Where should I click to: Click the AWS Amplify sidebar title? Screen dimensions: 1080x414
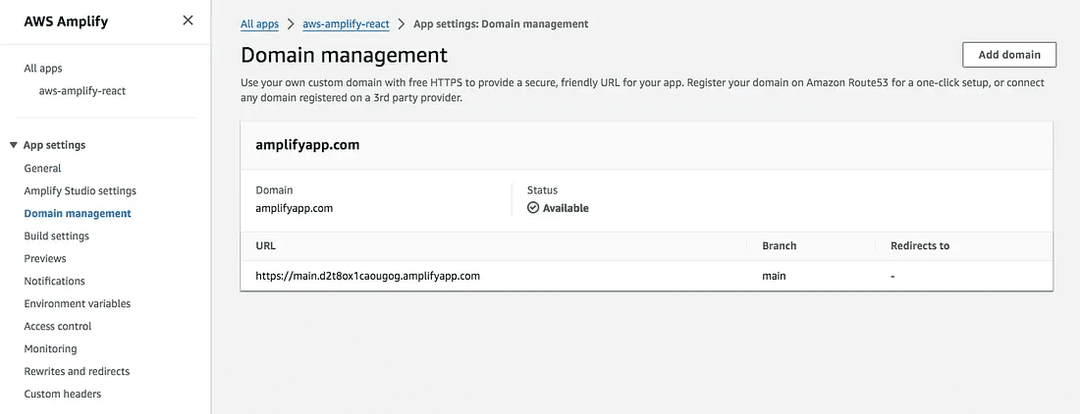[x=66, y=21]
